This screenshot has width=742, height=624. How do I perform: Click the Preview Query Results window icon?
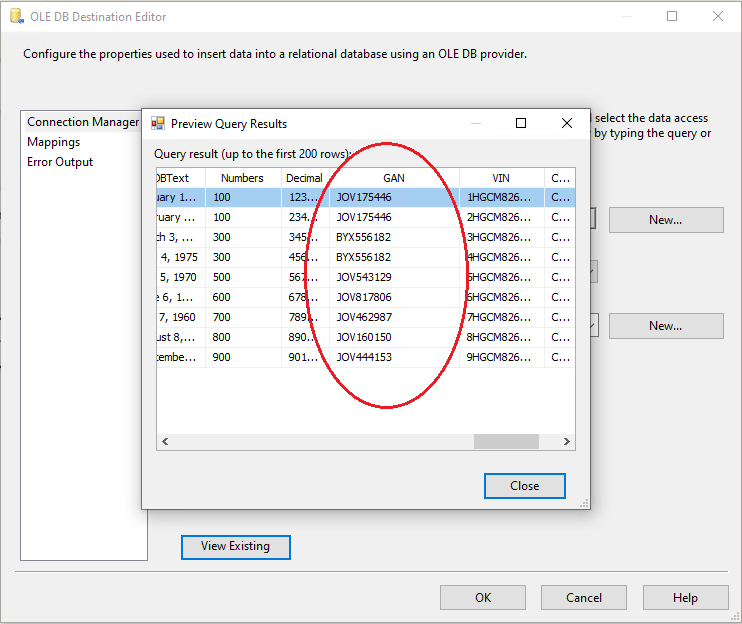158,124
